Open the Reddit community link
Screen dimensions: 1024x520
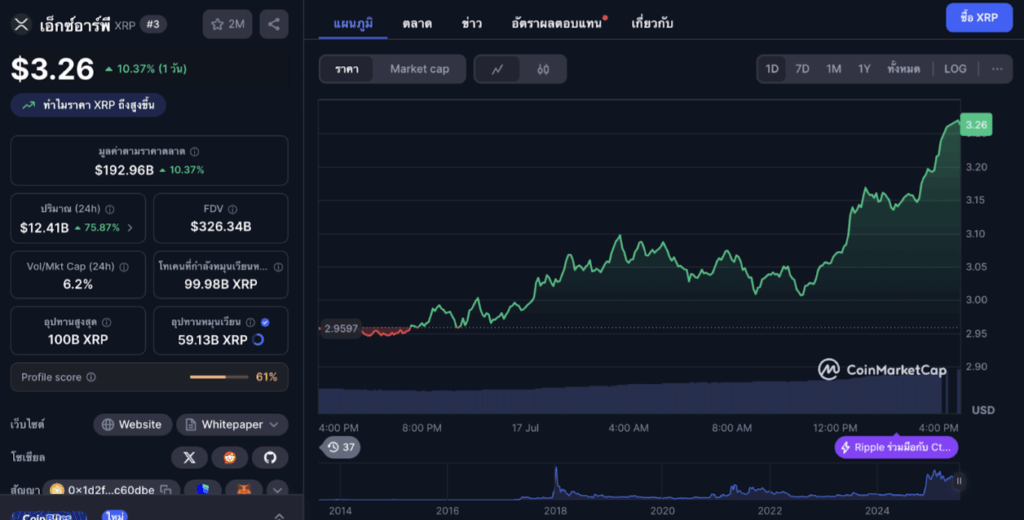click(x=229, y=457)
